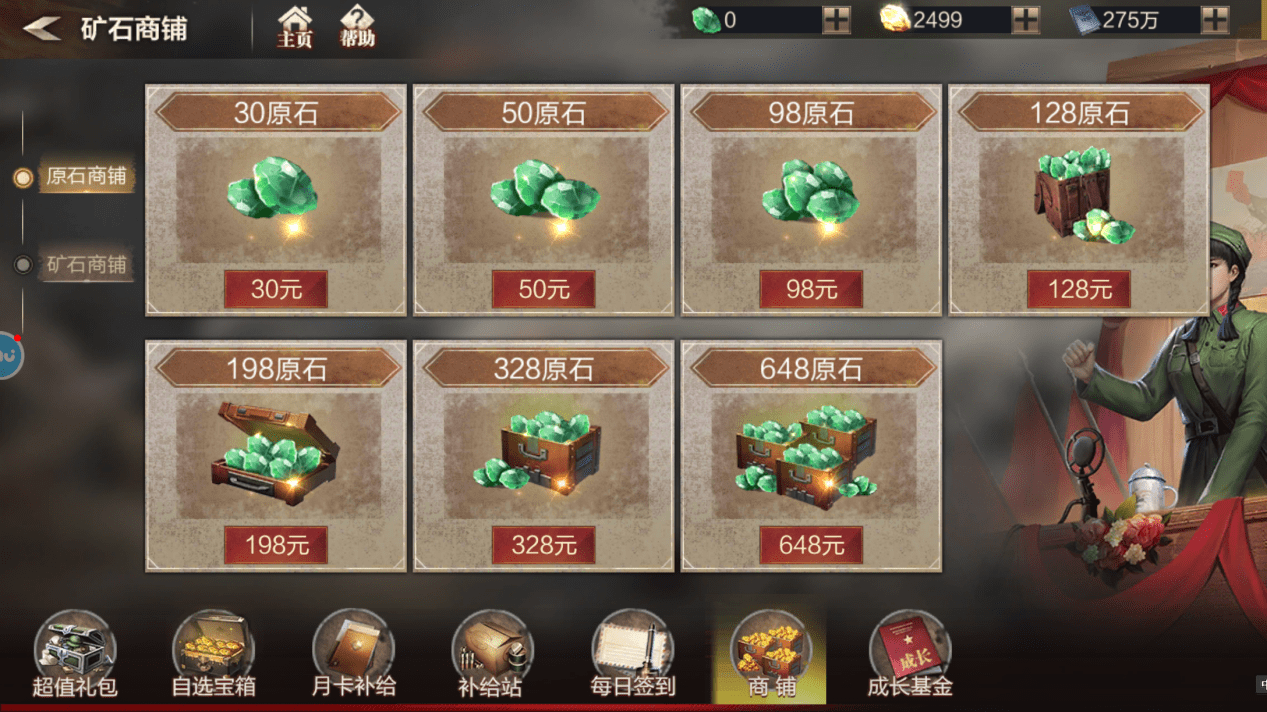The image size is (1267, 712).
Task: Switch to the 商铺 shop tab
Action: (770, 655)
